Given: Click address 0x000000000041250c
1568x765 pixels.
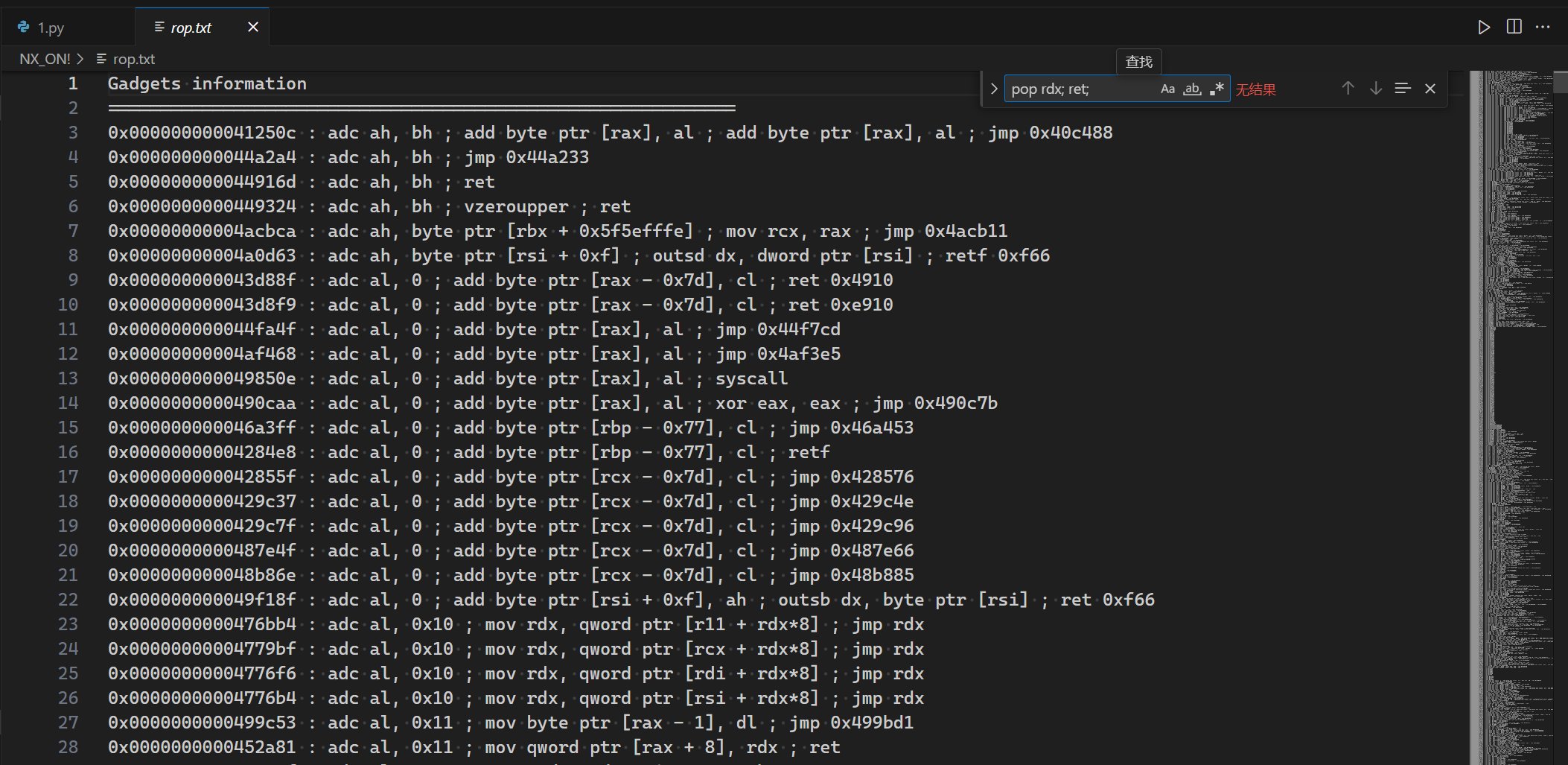Looking at the screenshot, I should pyautogui.click(x=202, y=133).
